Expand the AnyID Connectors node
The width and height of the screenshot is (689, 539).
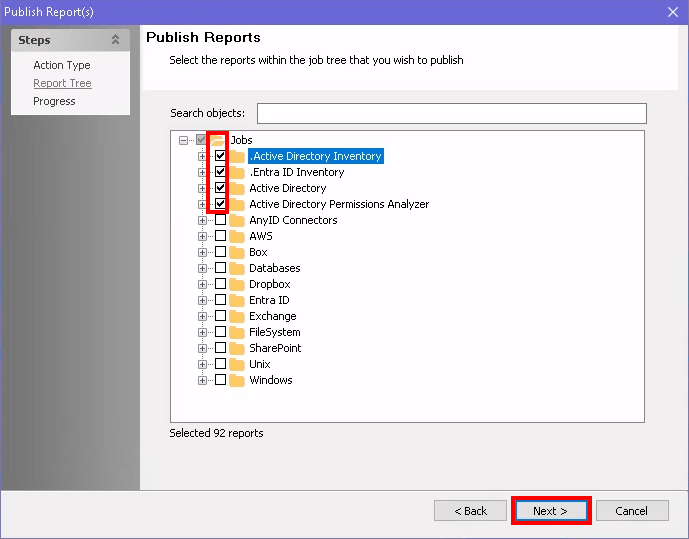202,221
